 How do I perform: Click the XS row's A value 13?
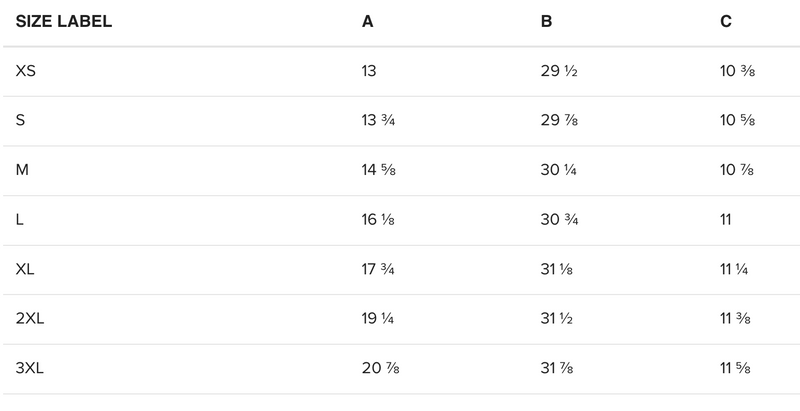[370, 71]
